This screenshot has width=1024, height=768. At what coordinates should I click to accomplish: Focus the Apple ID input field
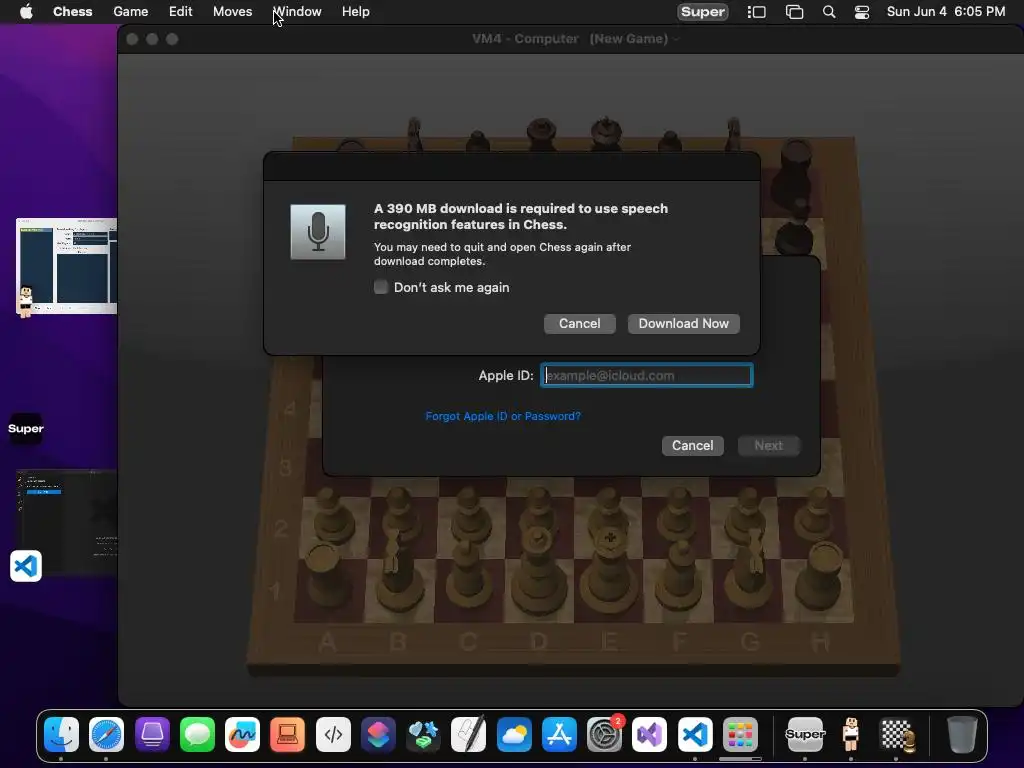[x=647, y=376]
